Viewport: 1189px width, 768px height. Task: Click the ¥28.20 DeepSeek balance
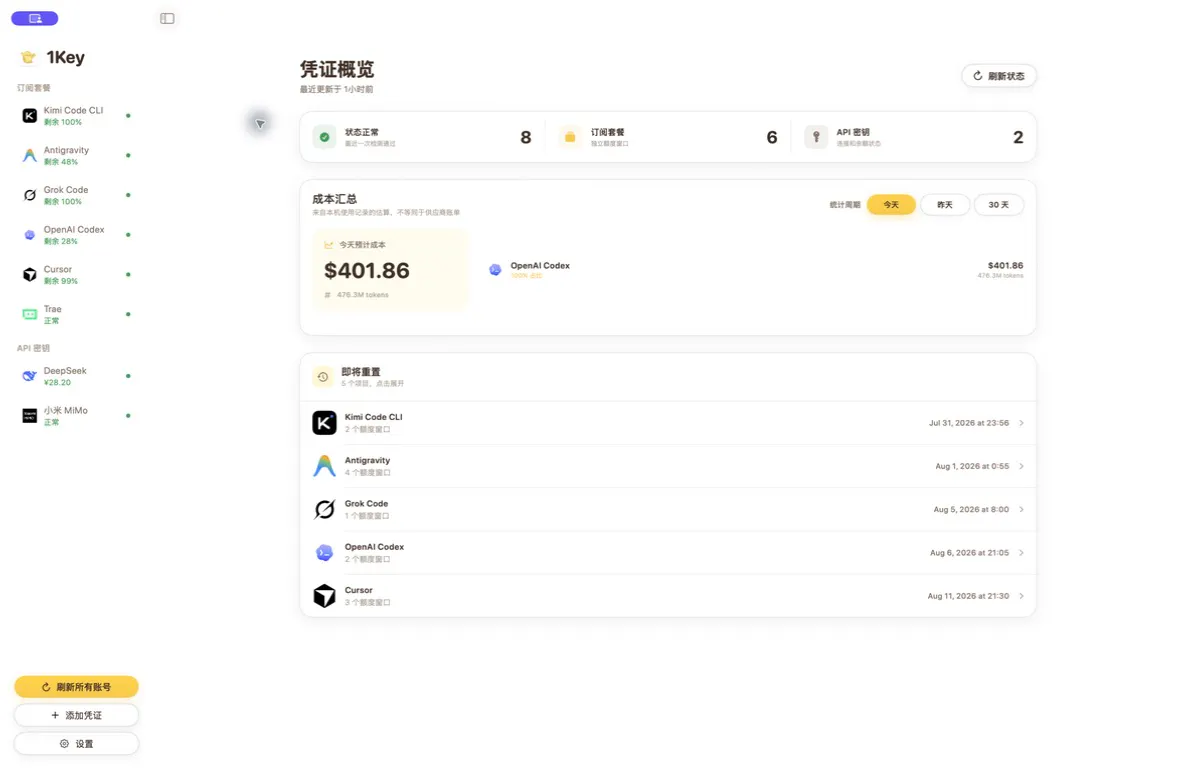[x=57, y=383]
